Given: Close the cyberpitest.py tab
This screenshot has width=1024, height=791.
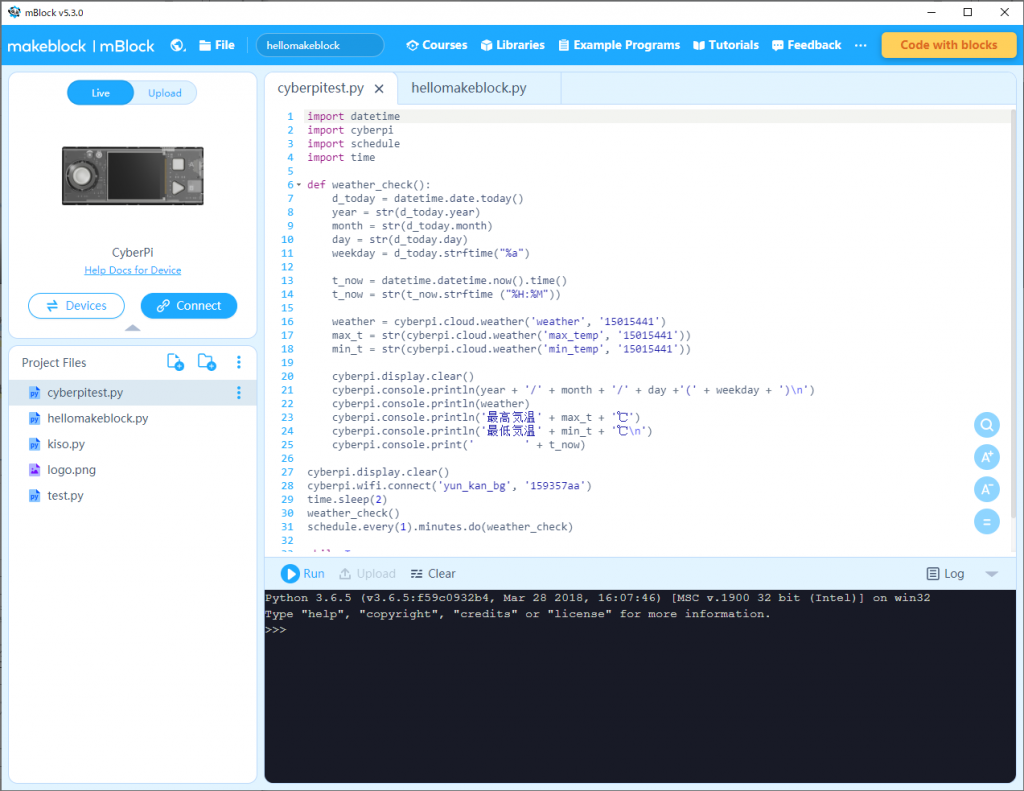Looking at the screenshot, I should tap(379, 89).
